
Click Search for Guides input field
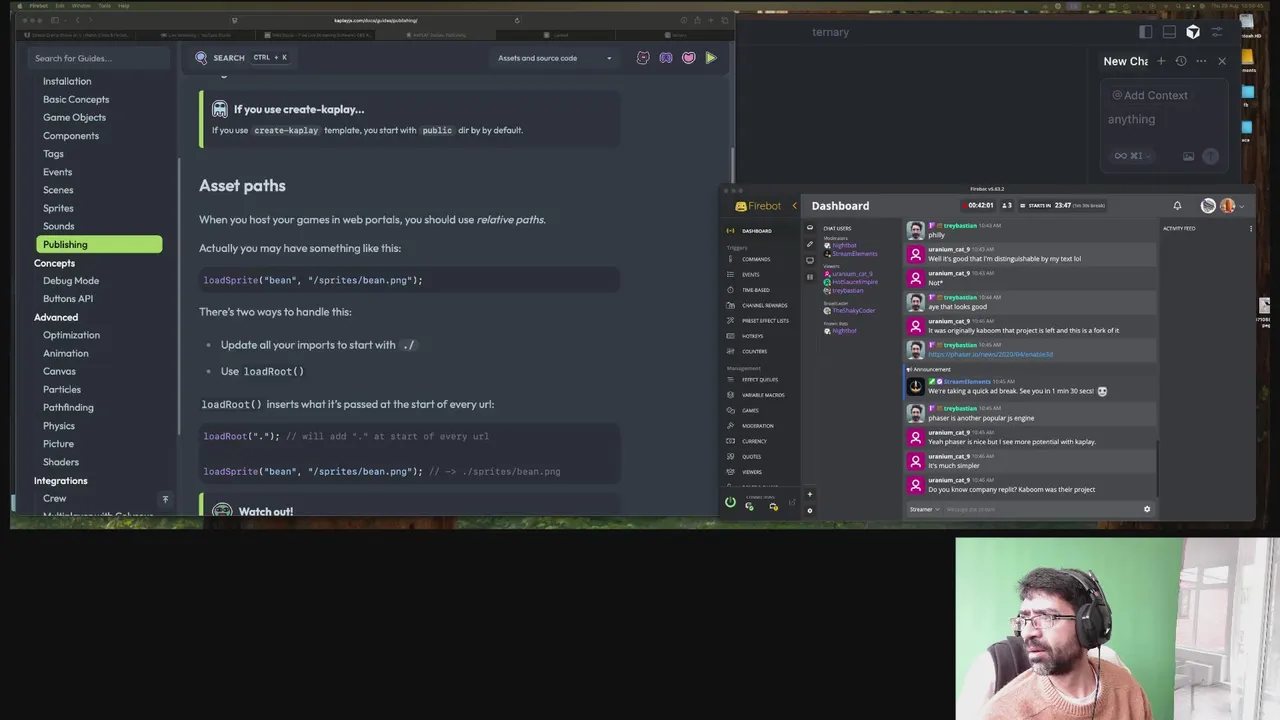pyautogui.click(x=98, y=58)
